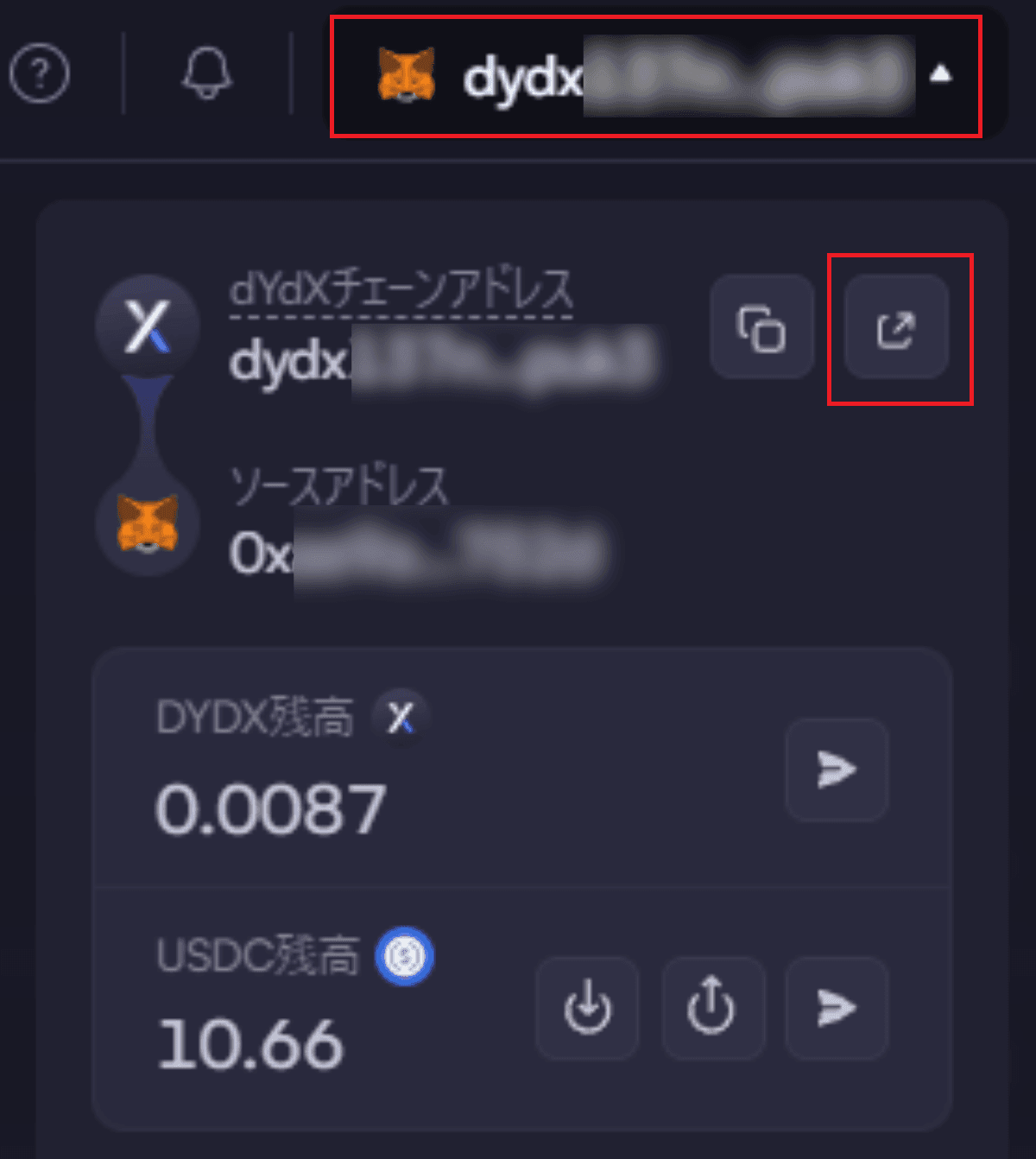Open dYdX address in block explorer
Image resolution: width=1036 pixels, height=1159 pixels.
[x=896, y=327]
